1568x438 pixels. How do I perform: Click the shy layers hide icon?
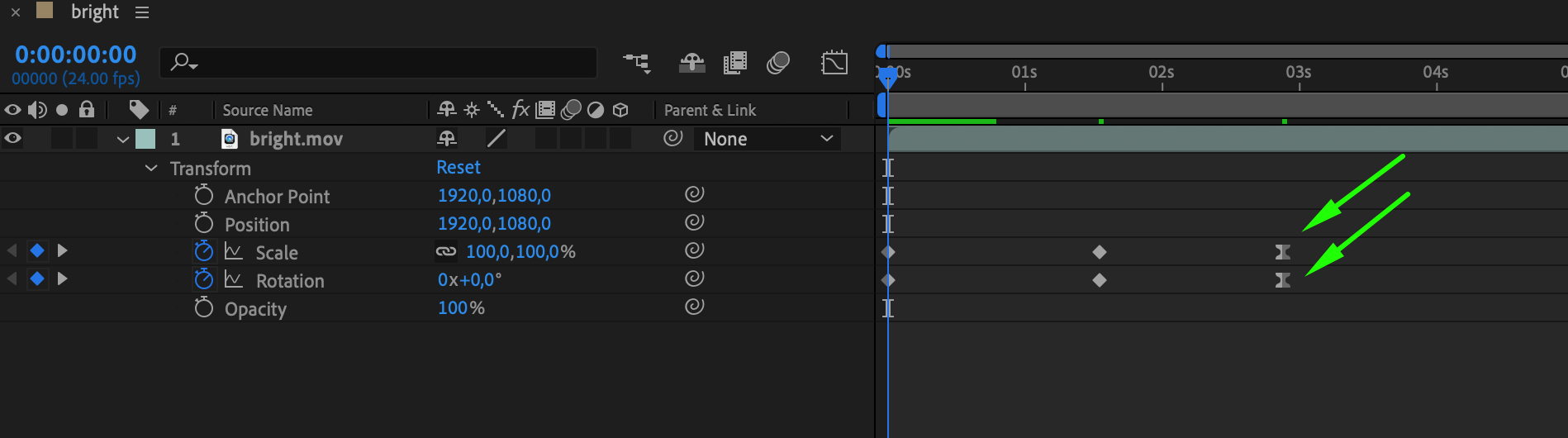tap(691, 63)
